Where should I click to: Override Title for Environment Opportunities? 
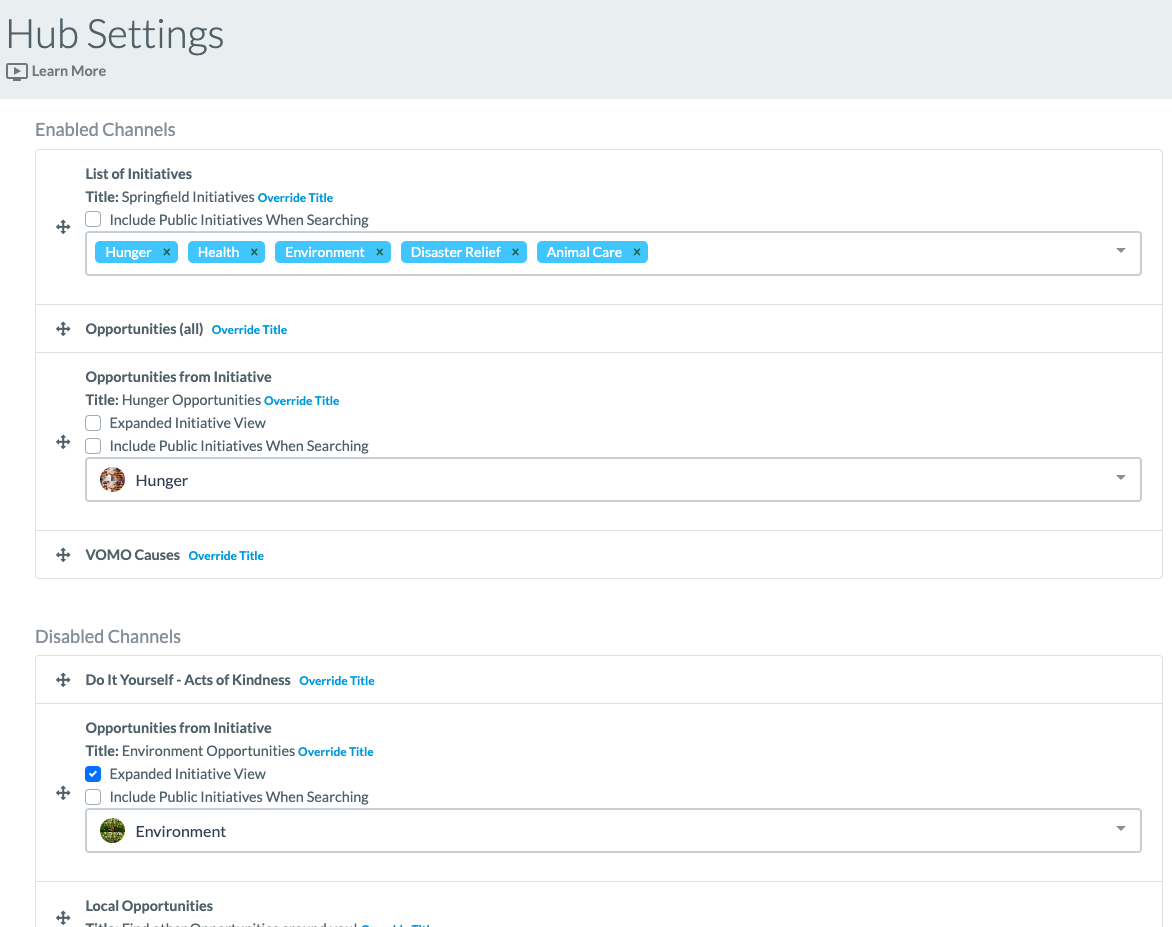pyautogui.click(x=336, y=752)
